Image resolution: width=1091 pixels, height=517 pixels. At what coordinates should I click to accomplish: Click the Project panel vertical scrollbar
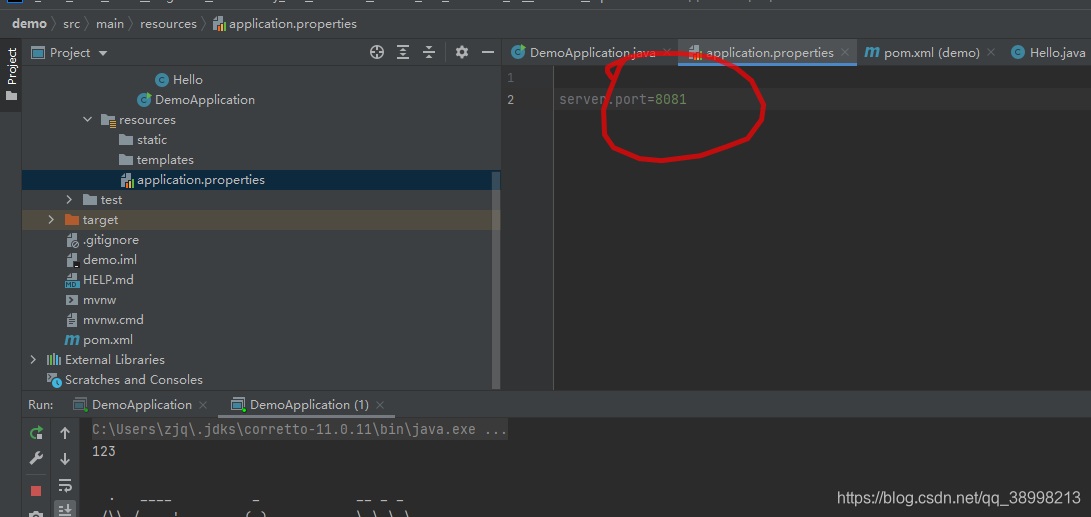click(x=496, y=280)
